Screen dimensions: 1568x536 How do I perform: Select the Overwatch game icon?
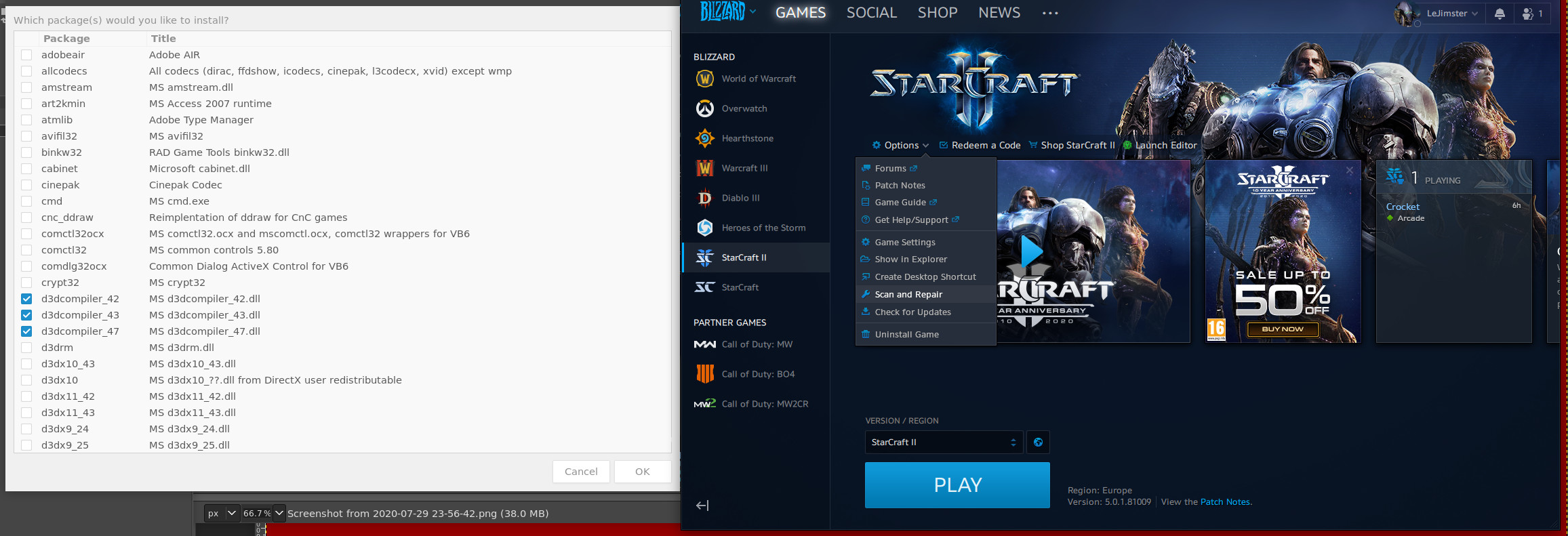tap(705, 108)
